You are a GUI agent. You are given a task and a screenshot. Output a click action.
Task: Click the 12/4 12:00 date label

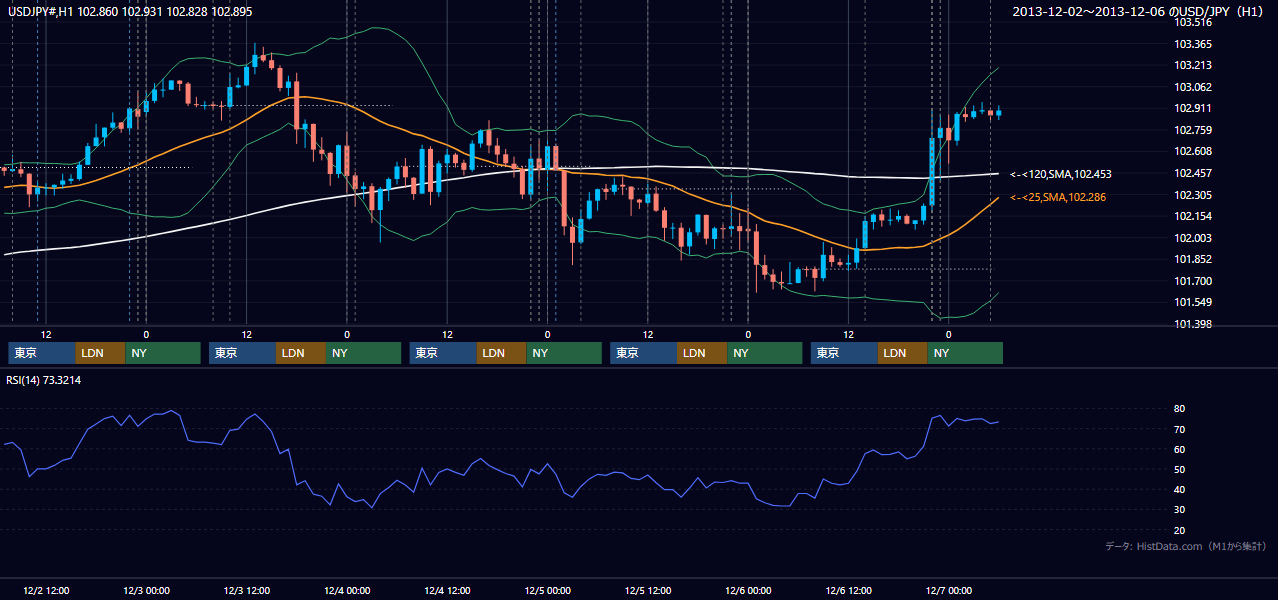(447, 591)
